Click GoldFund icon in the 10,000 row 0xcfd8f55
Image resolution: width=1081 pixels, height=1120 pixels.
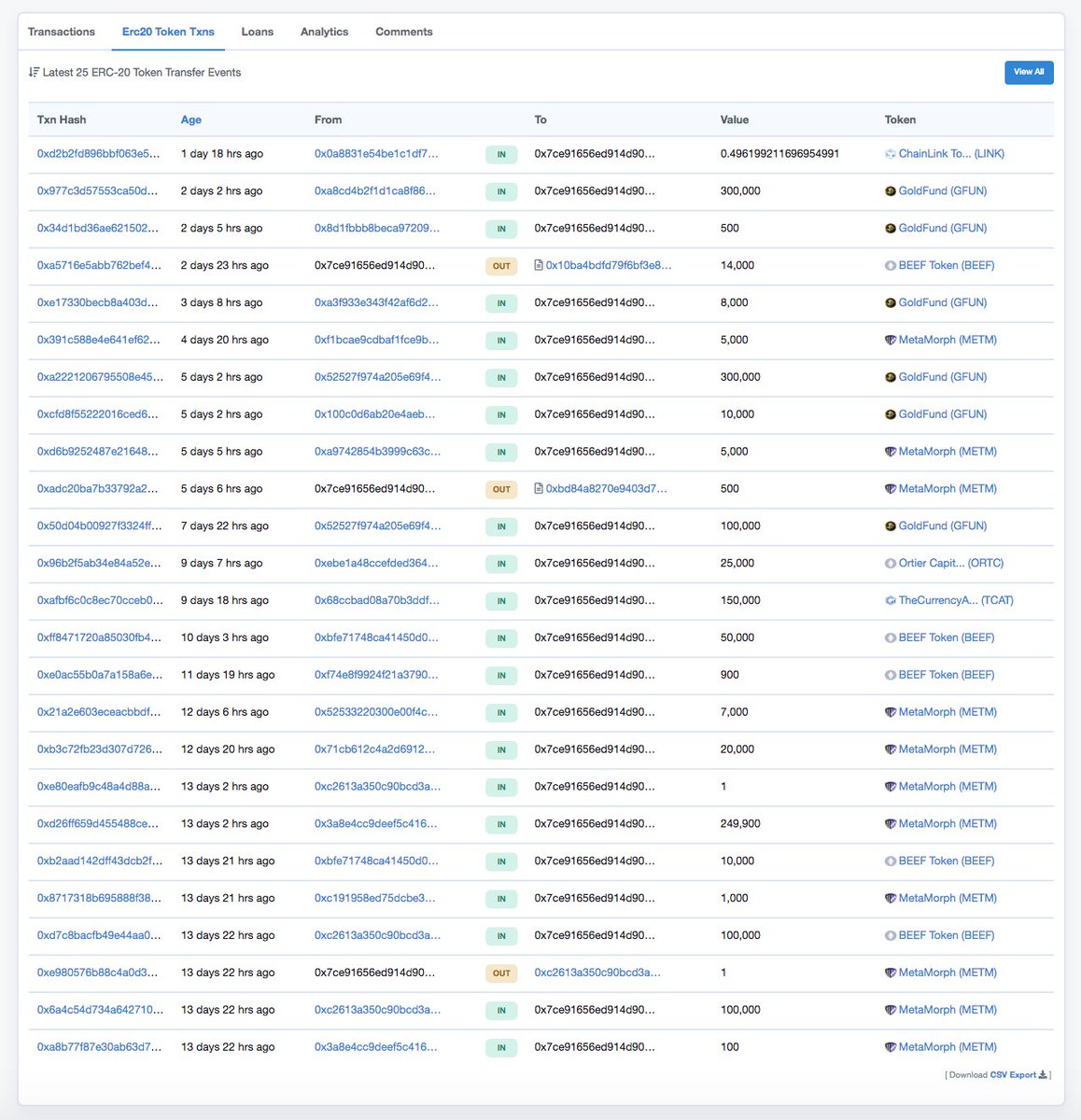(x=891, y=415)
